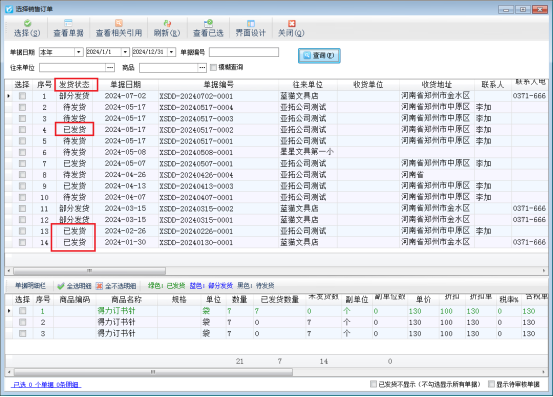The image size is (553, 397).
Task: Open 查看单据 from the toolbar
Action: pyautogui.click(x=68, y=24)
